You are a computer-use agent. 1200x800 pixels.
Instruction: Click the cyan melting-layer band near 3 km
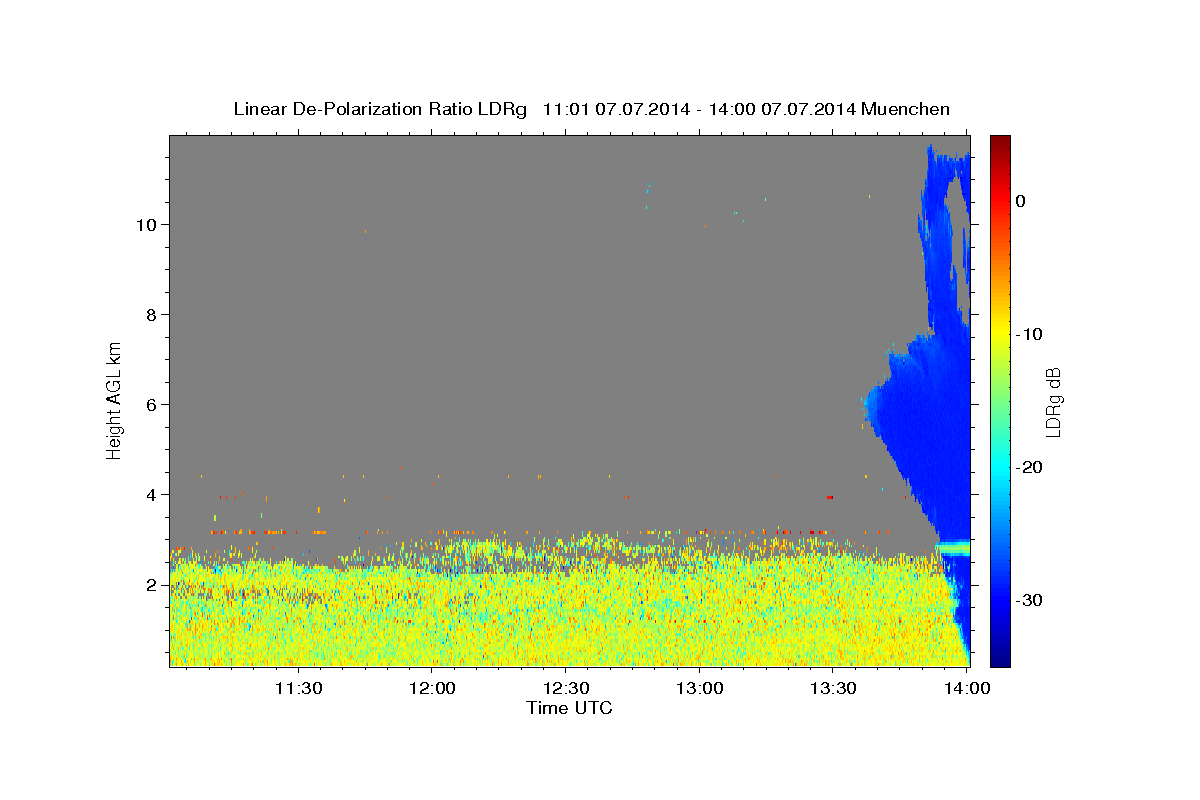pyautogui.click(x=954, y=547)
